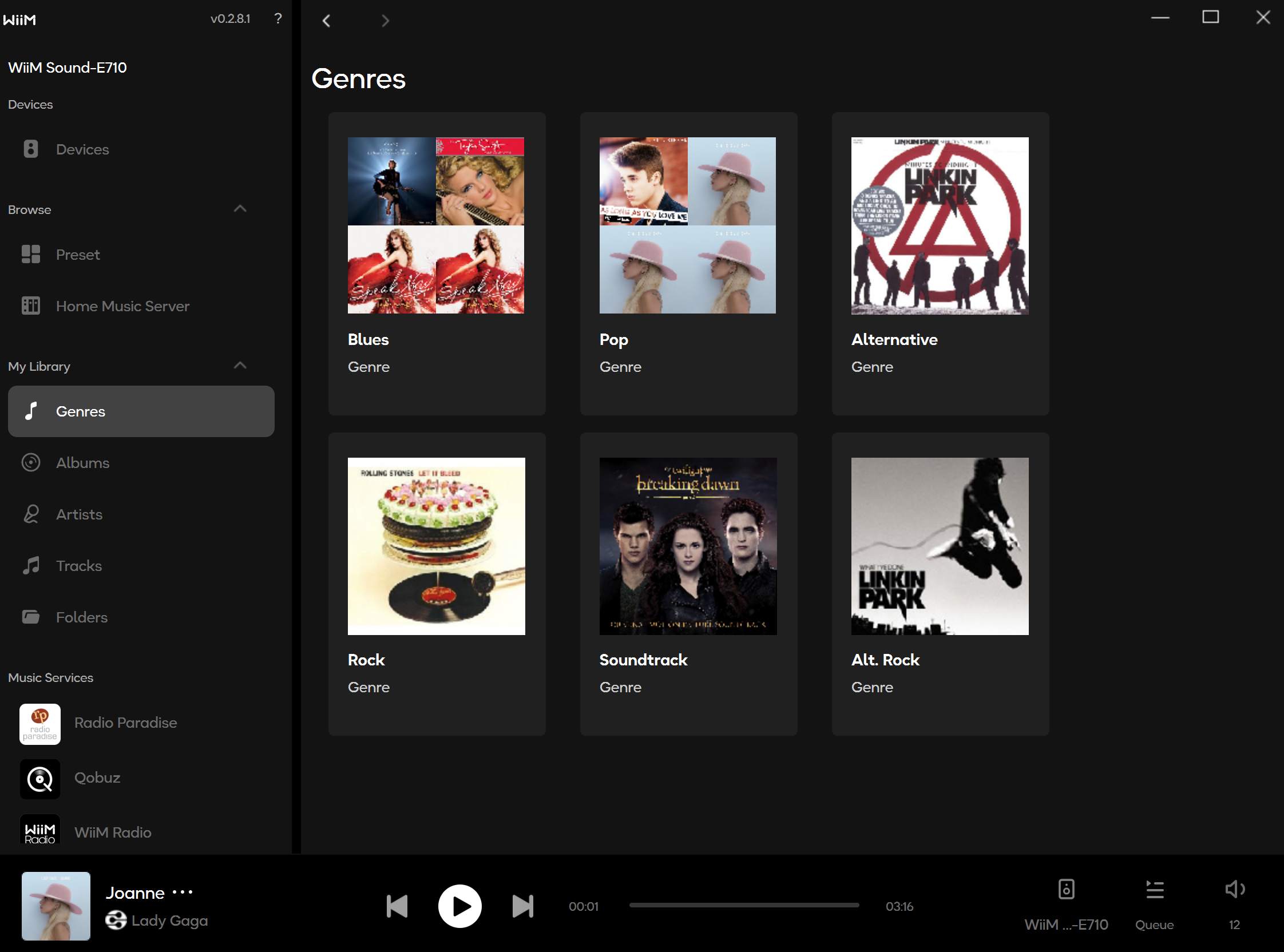Open the help question mark icon
Image resolution: width=1284 pixels, height=952 pixels.
click(278, 18)
